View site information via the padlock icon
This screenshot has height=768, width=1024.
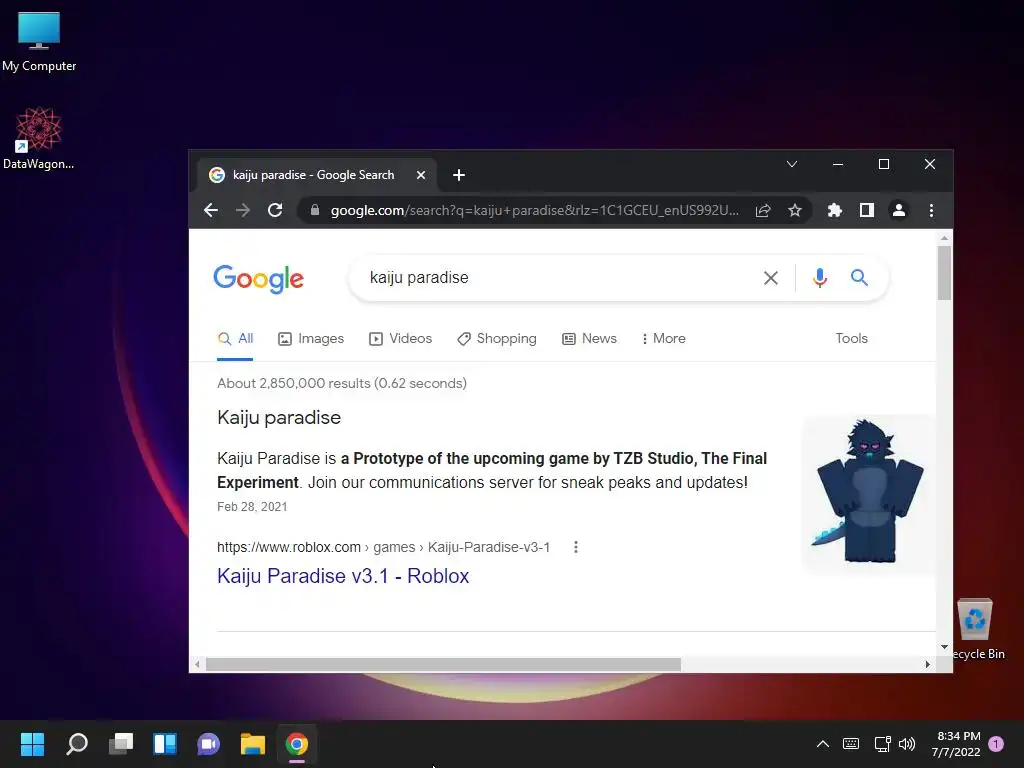[315, 210]
